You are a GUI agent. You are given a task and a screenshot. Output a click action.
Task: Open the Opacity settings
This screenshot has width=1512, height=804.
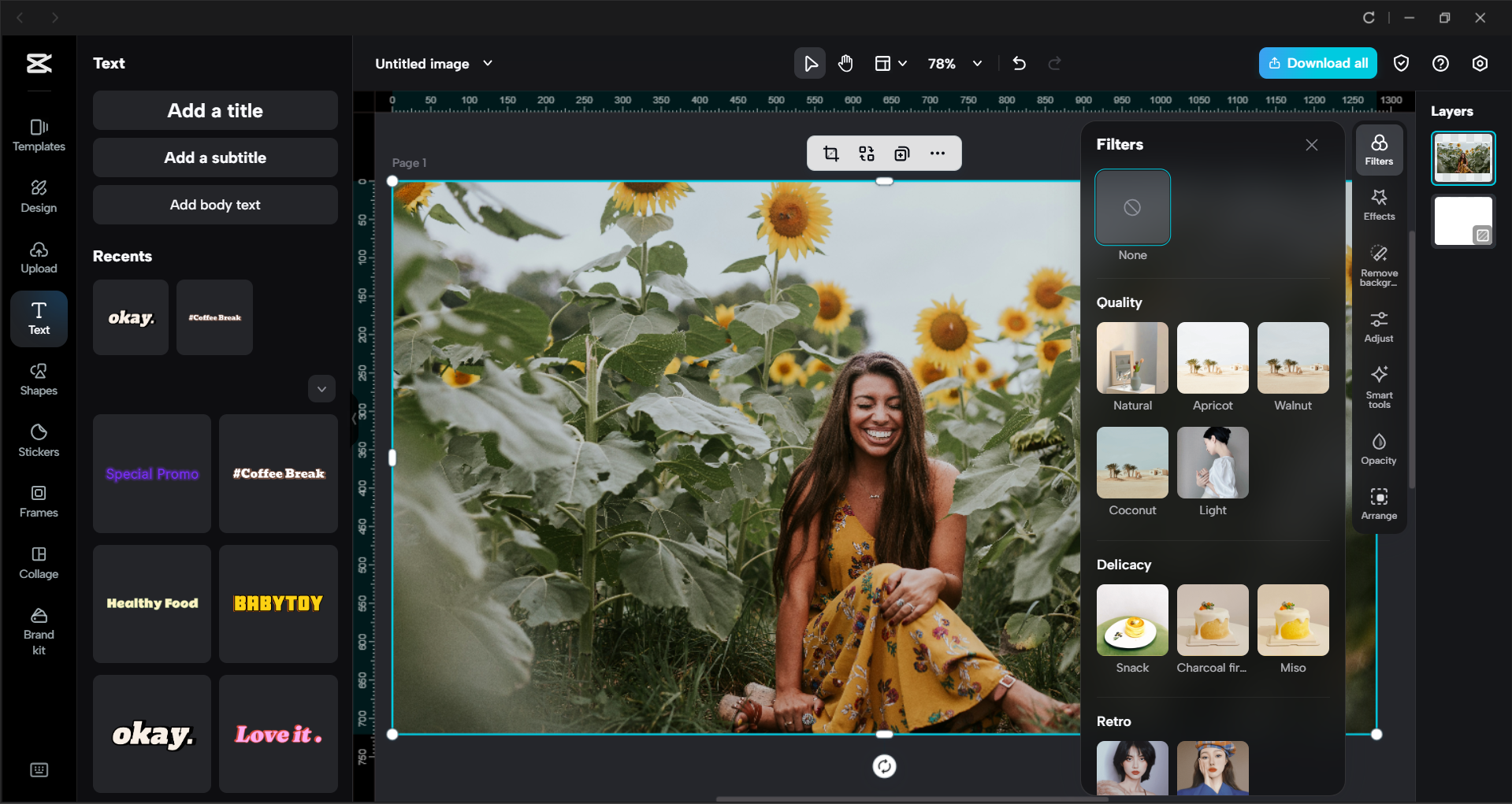pos(1378,447)
